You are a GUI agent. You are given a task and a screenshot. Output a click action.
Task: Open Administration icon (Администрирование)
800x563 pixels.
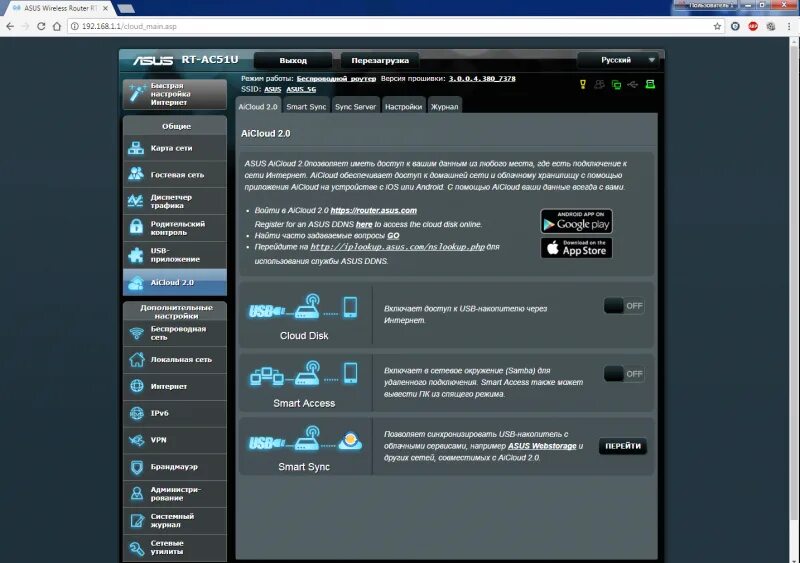pos(136,493)
